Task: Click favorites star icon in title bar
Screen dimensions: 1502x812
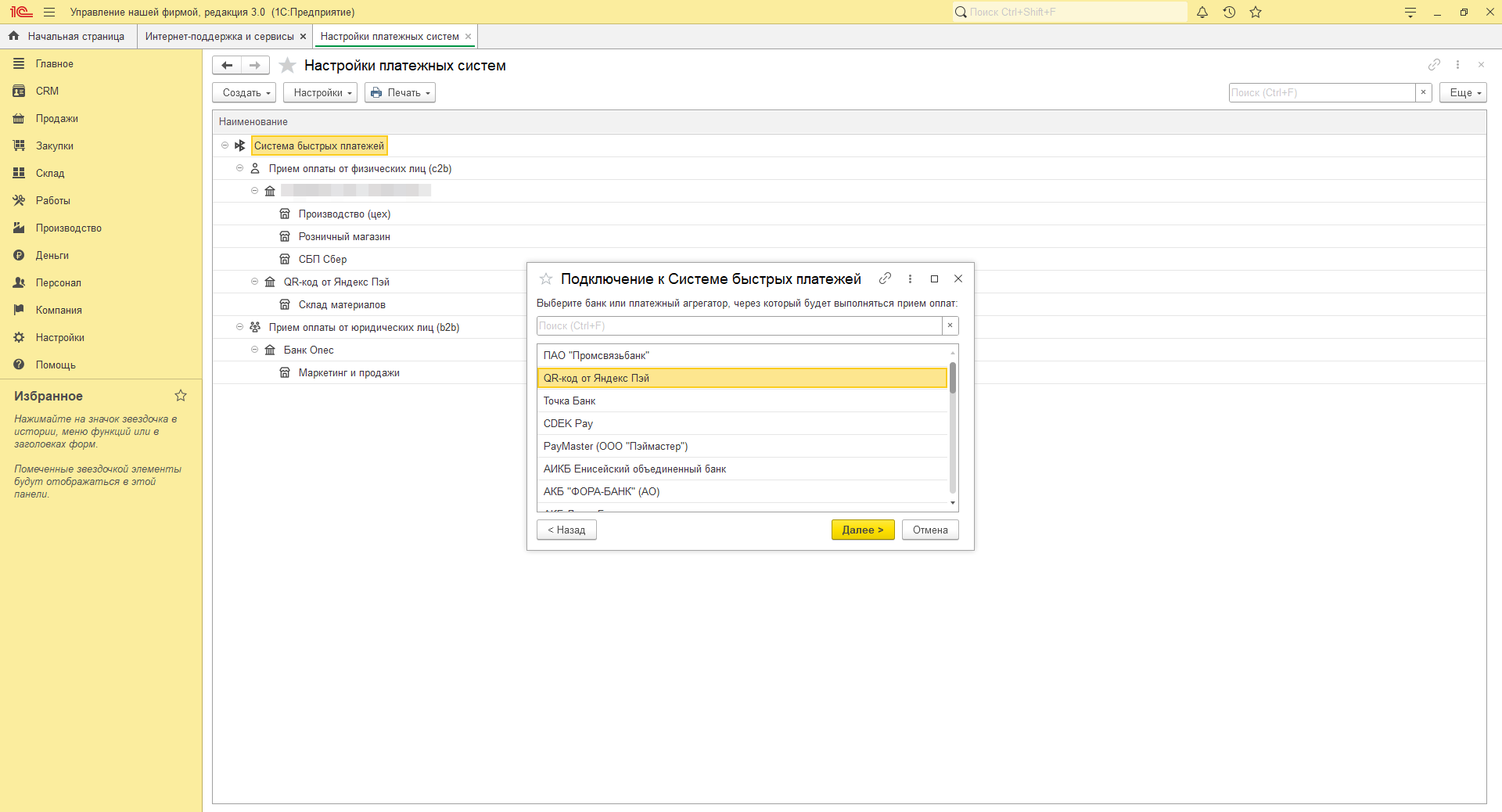Action: [1256, 13]
